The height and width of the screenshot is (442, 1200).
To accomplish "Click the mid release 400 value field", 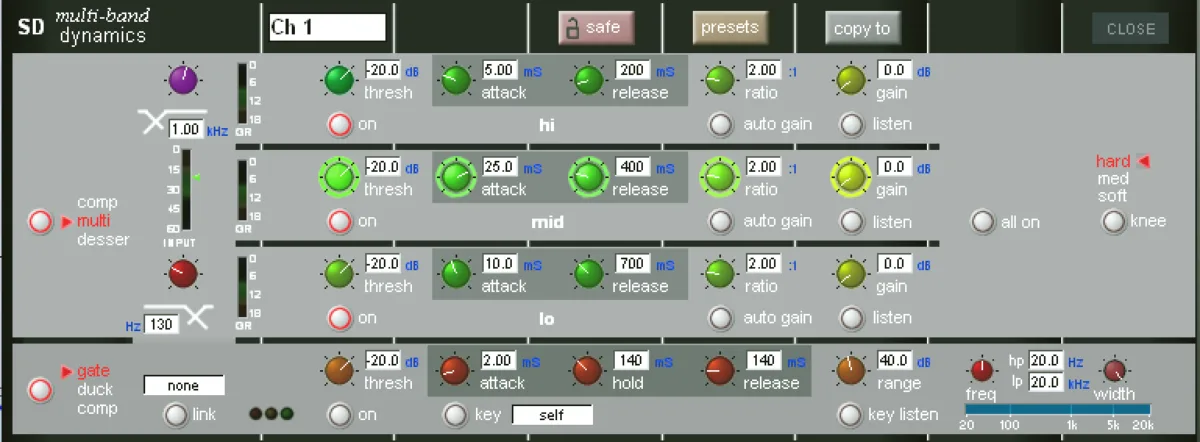I will (x=632, y=166).
